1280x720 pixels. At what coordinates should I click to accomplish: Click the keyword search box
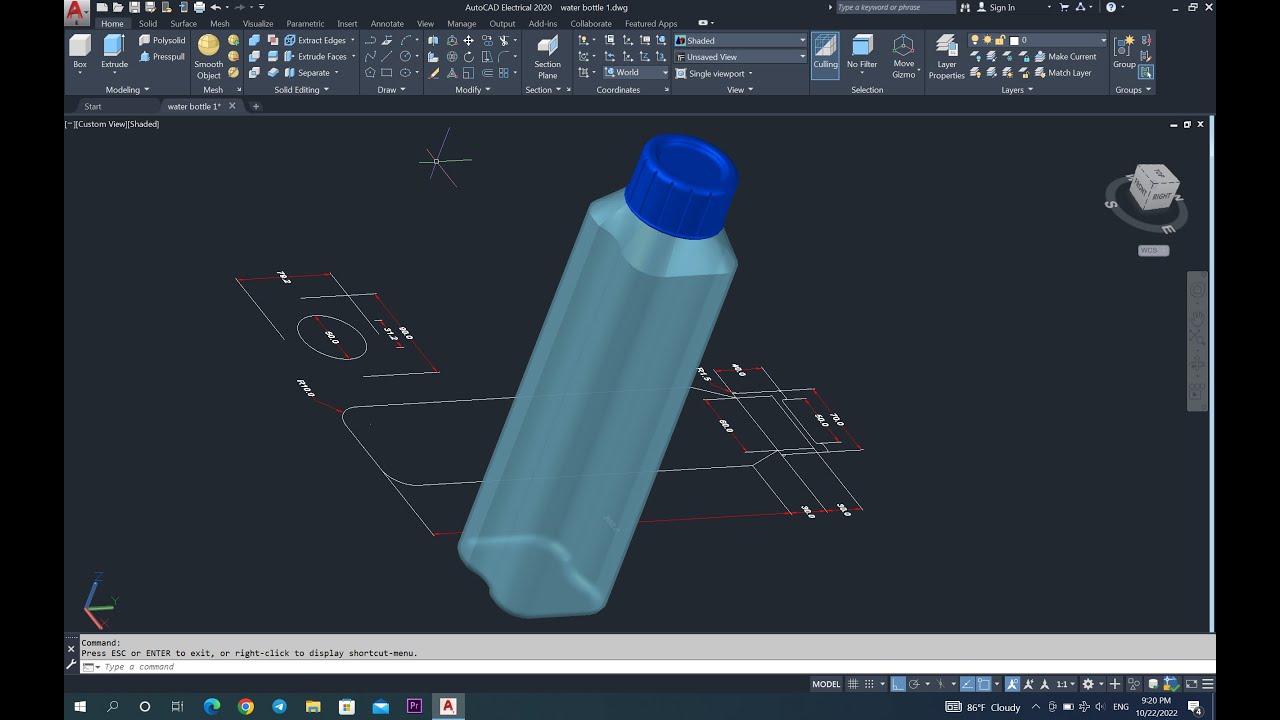(x=895, y=7)
